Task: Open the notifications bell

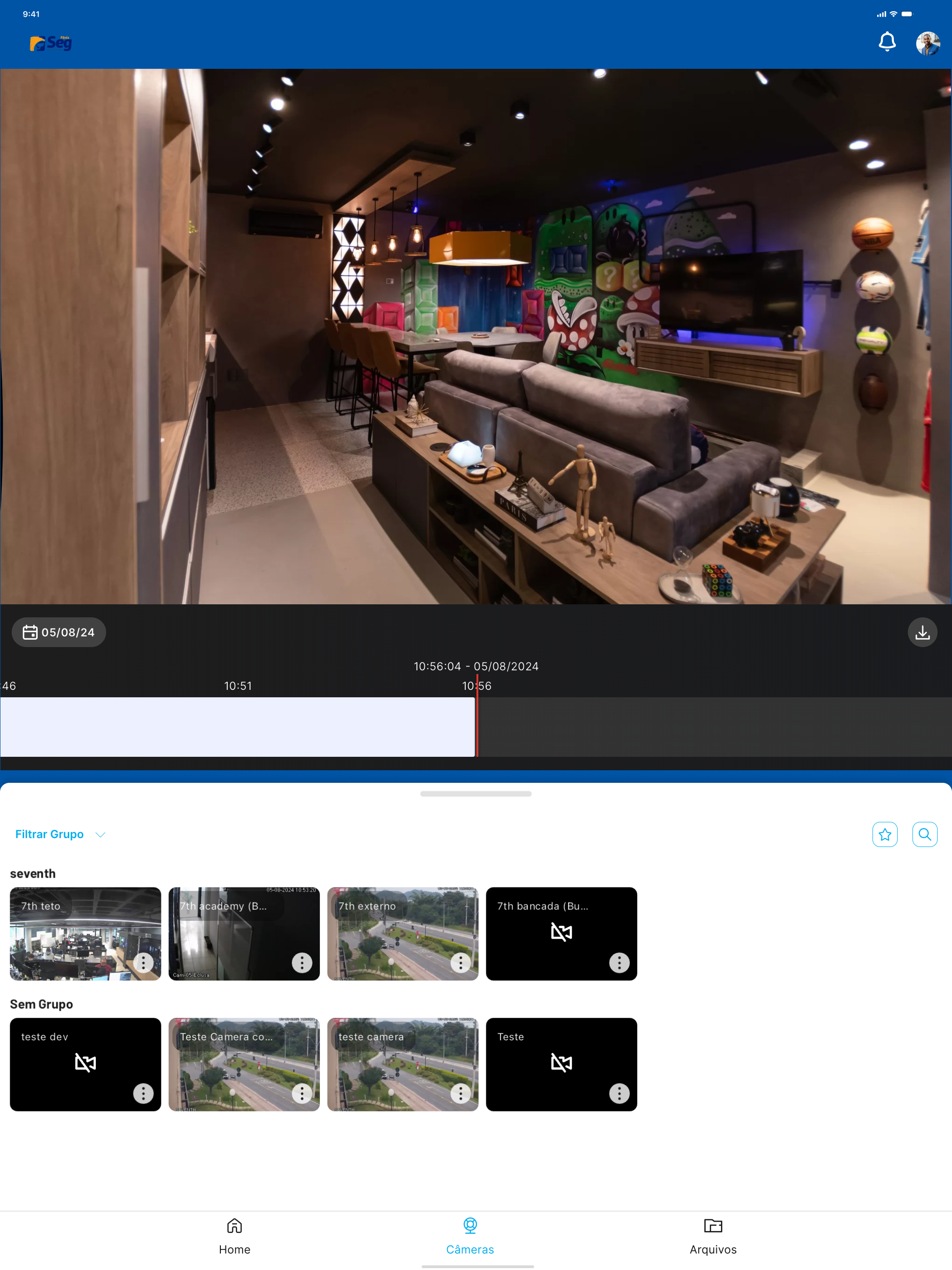Action: pos(886,42)
